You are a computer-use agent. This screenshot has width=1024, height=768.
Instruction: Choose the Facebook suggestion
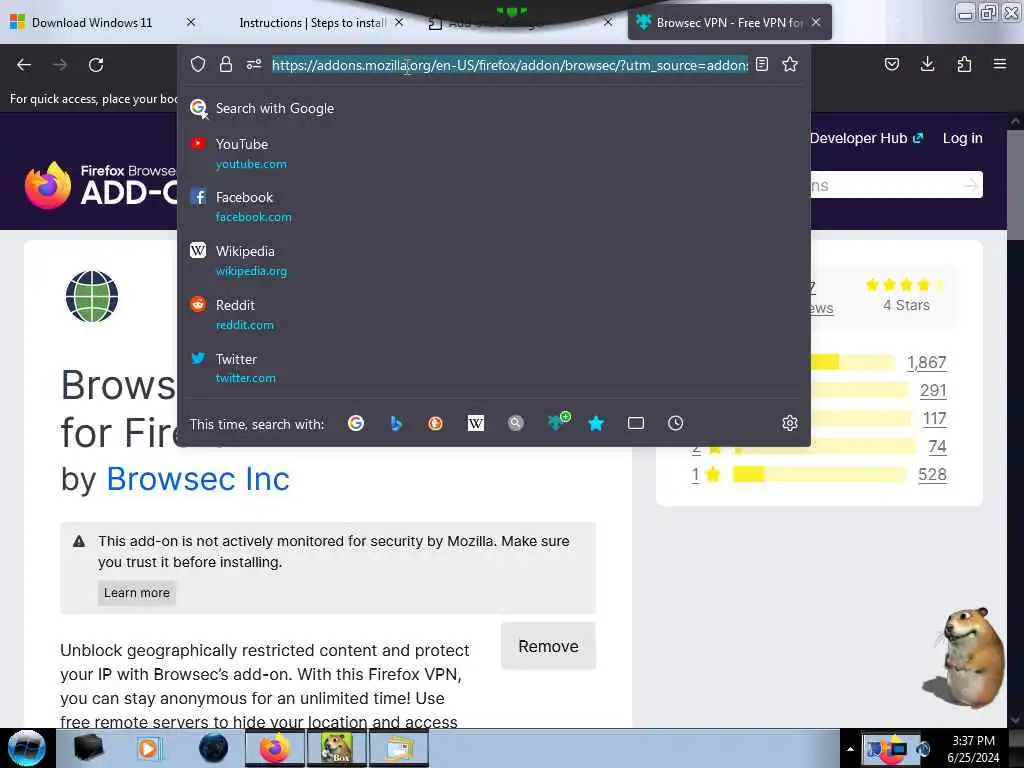[x=494, y=206]
